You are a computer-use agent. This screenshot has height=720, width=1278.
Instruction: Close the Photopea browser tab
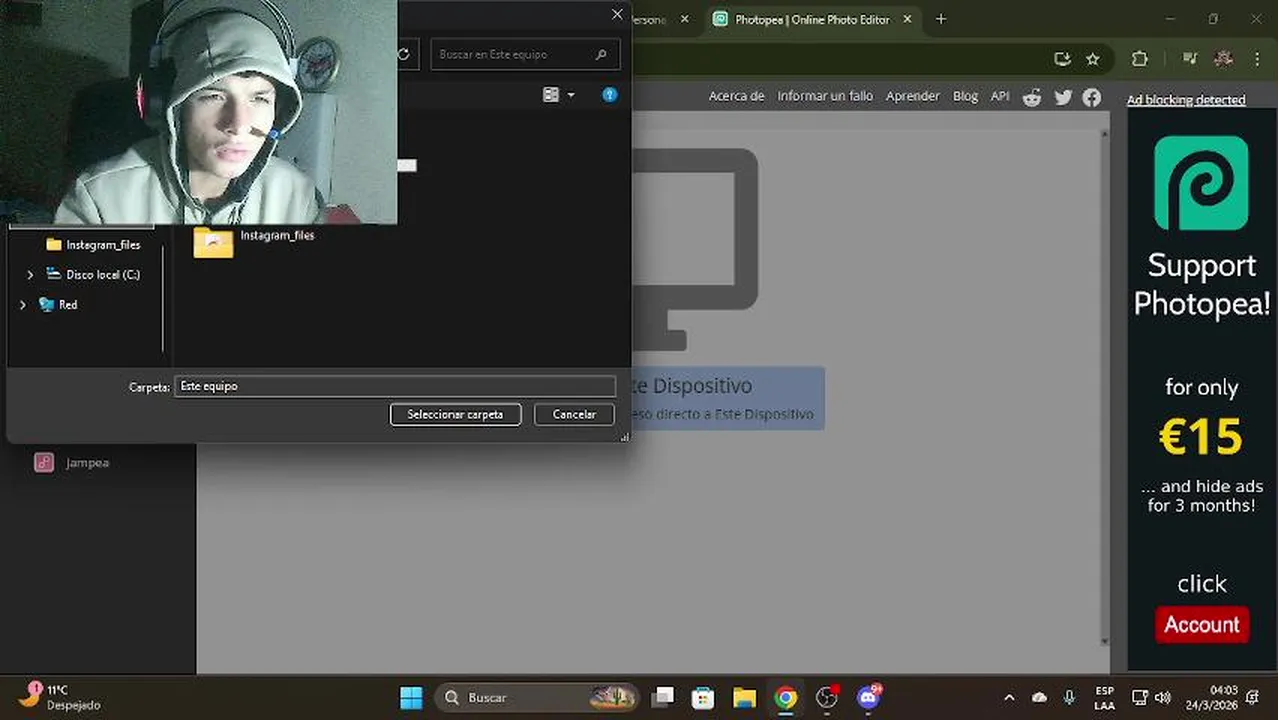point(907,19)
